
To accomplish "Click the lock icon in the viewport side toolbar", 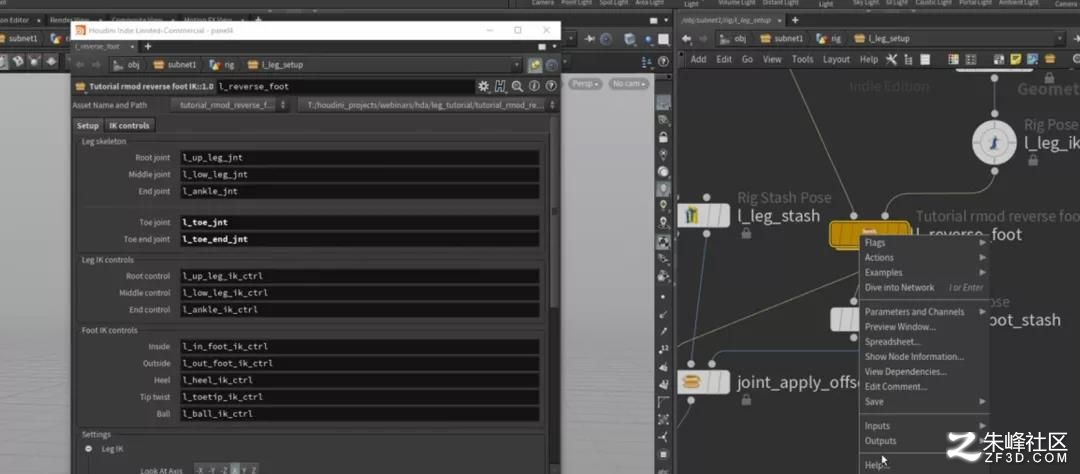I will pyautogui.click(x=663, y=137).
